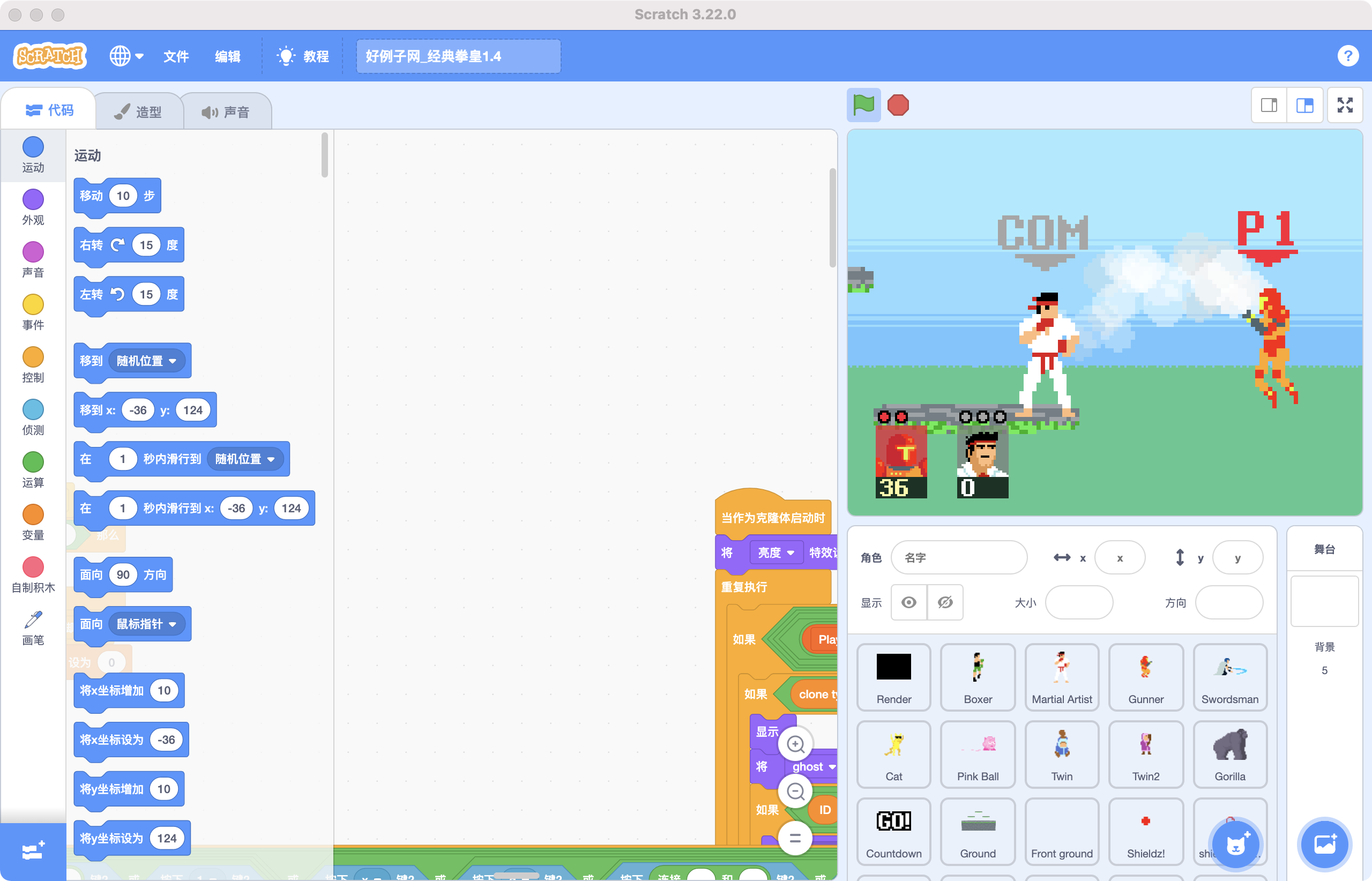Select the 侦测 sensing category
The image size is (1372, 881).
coord(33,417)
